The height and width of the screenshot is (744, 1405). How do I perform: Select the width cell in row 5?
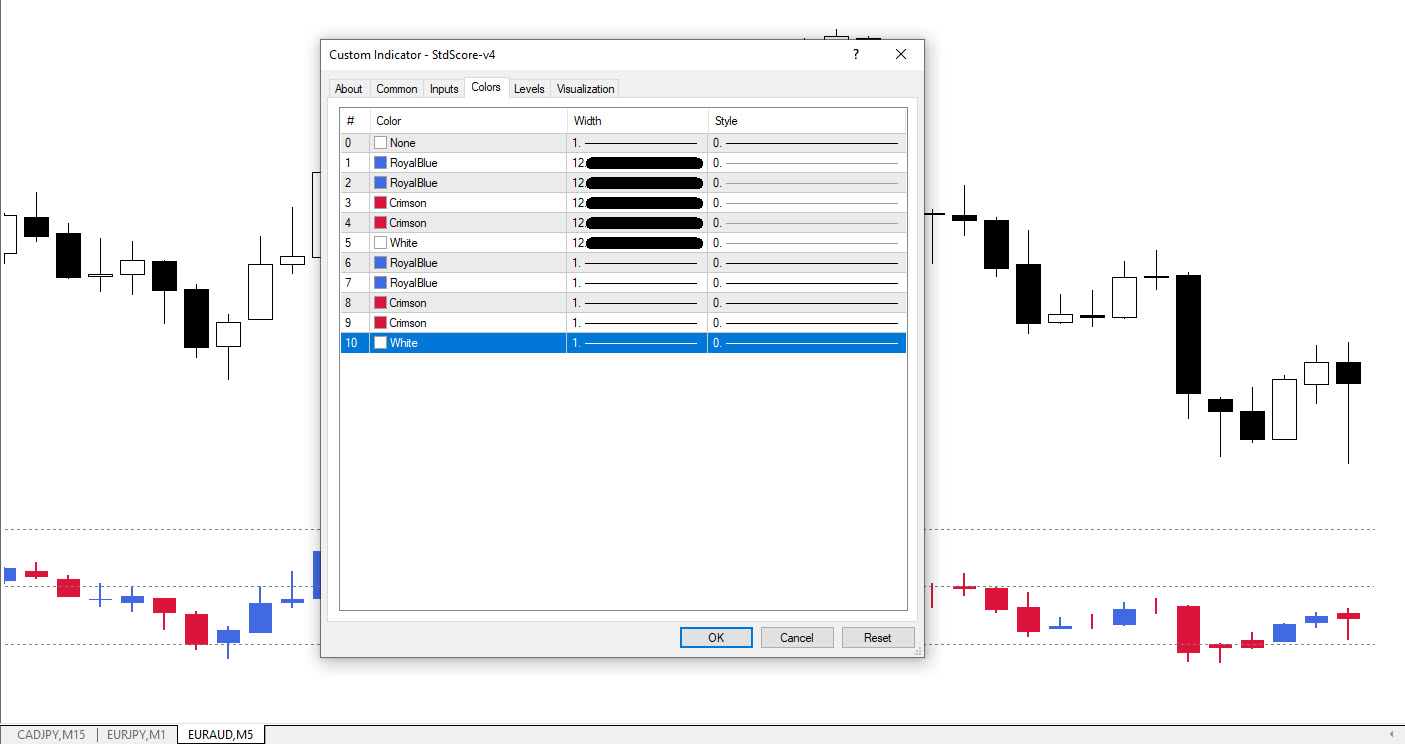637,243
